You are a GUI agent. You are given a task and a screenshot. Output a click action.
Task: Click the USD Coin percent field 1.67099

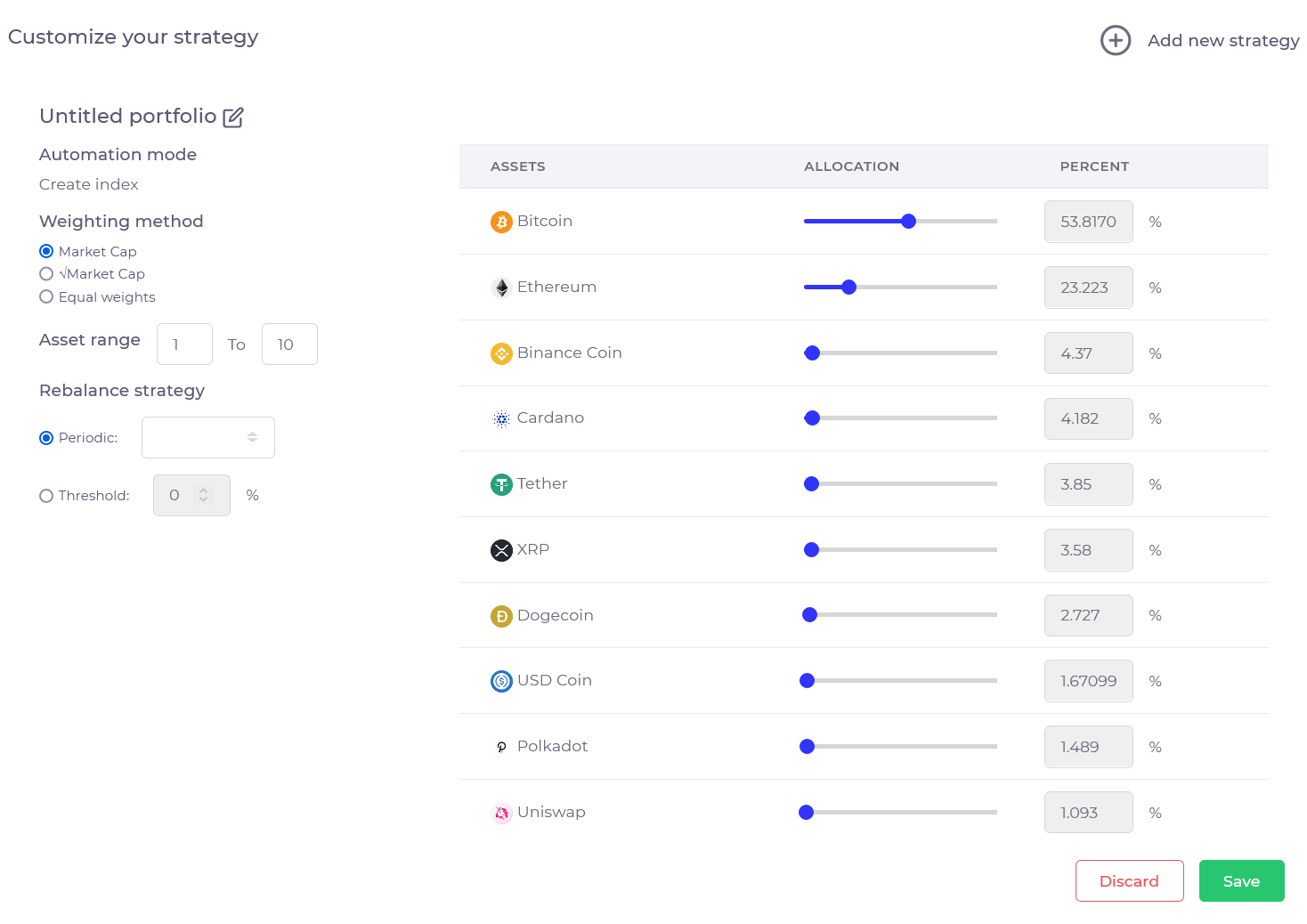[x=1089, y=681]
